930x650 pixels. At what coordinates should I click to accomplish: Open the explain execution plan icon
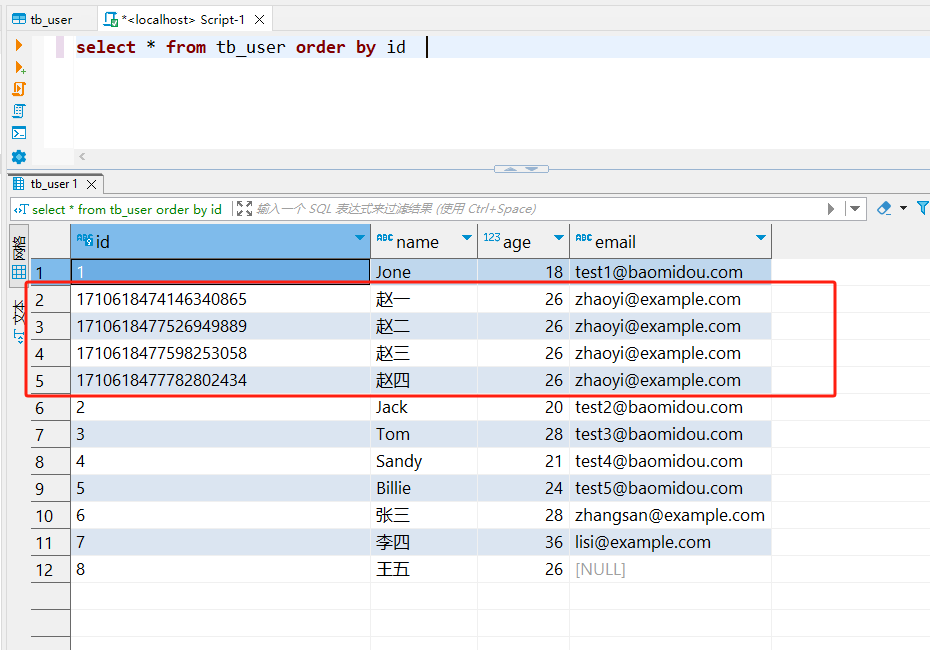click(19, 111)
